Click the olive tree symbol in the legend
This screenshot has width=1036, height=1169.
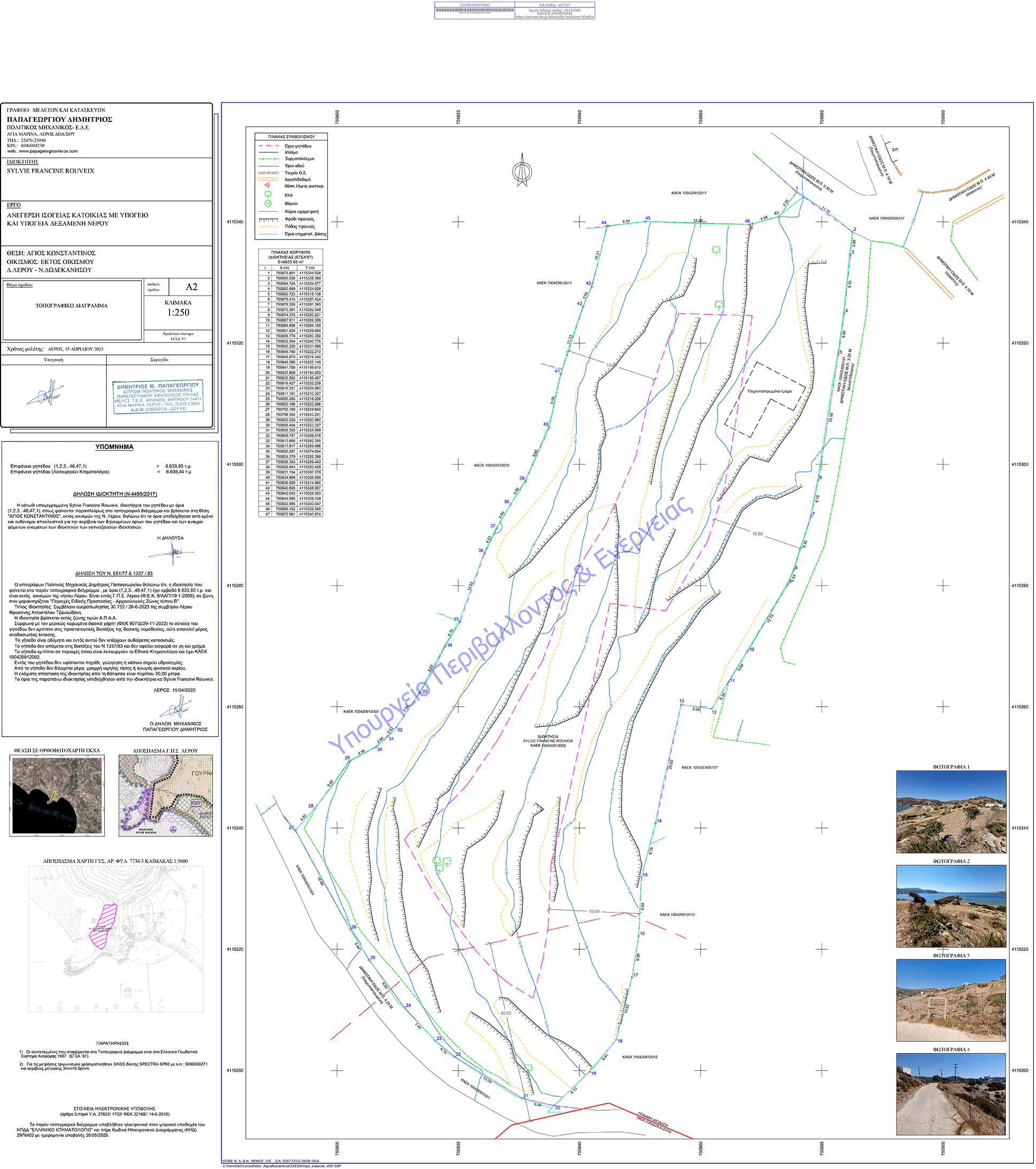(268, 195)
